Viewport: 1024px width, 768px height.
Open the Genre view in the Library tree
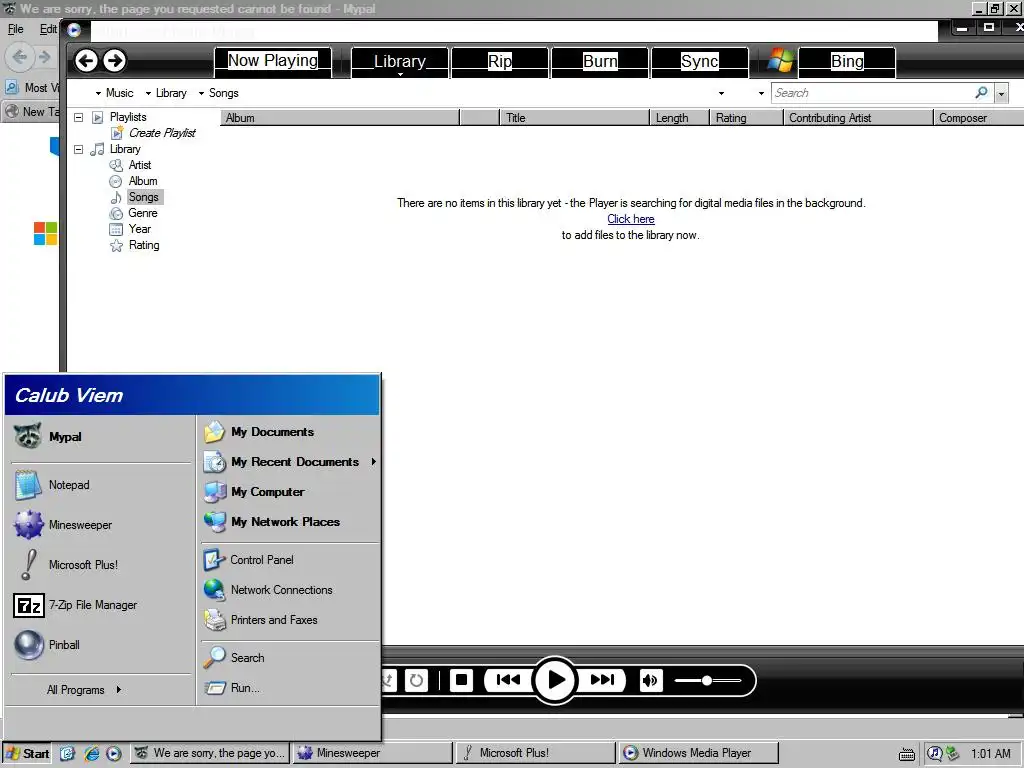click(x=142, y=213)
